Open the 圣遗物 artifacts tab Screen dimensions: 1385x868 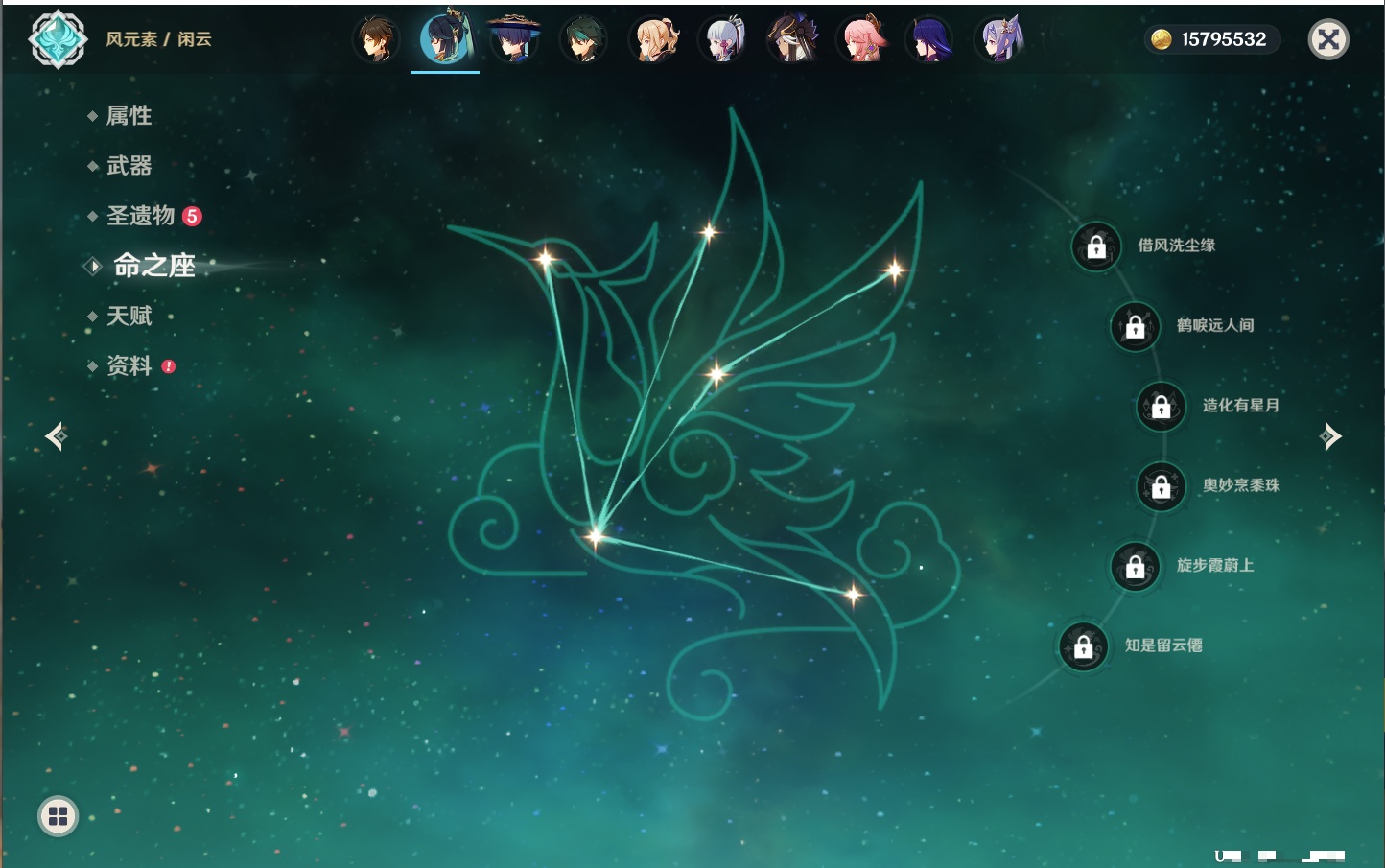click(x=140, y=216)
